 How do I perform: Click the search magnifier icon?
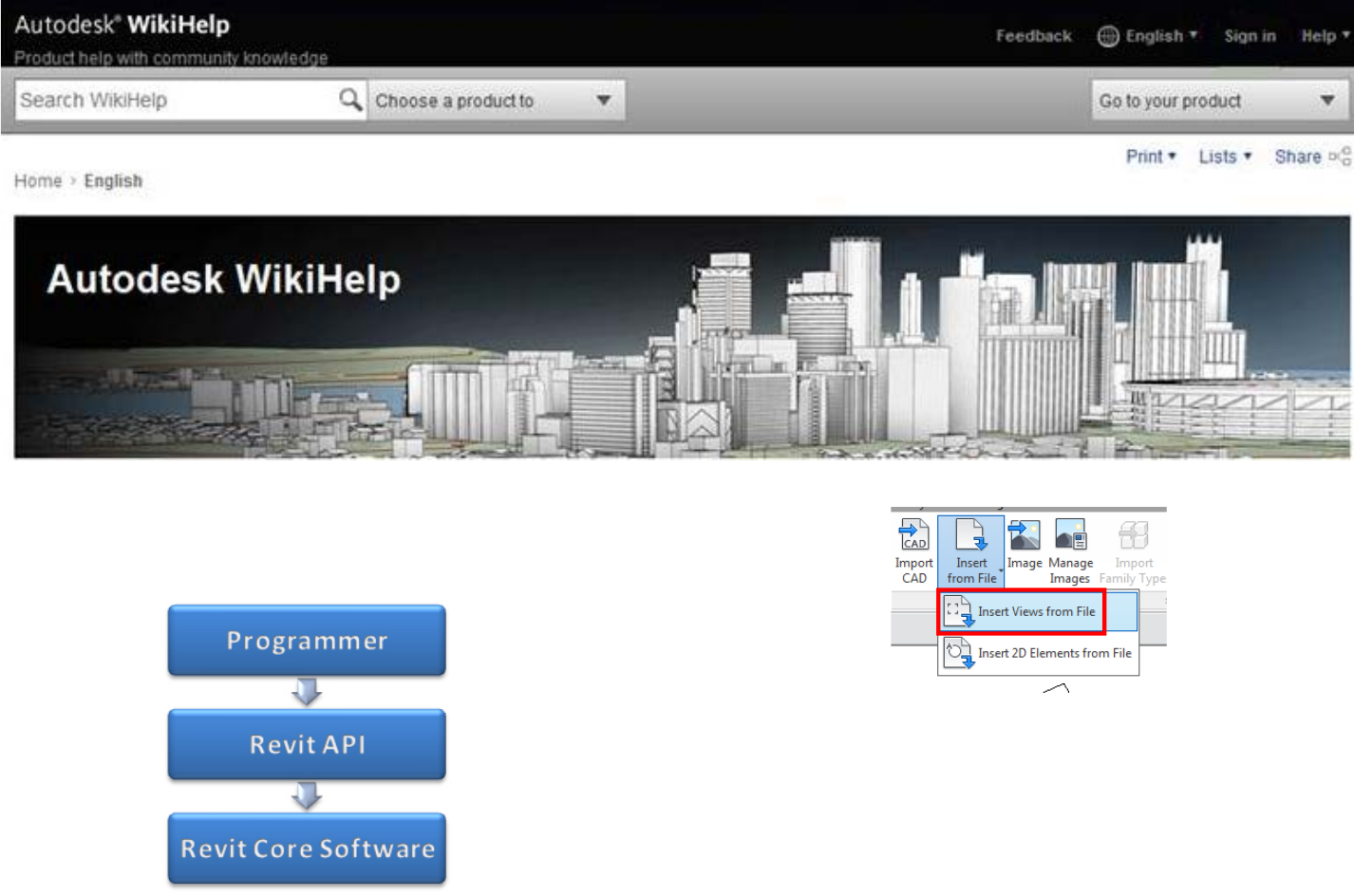[350, 99]
